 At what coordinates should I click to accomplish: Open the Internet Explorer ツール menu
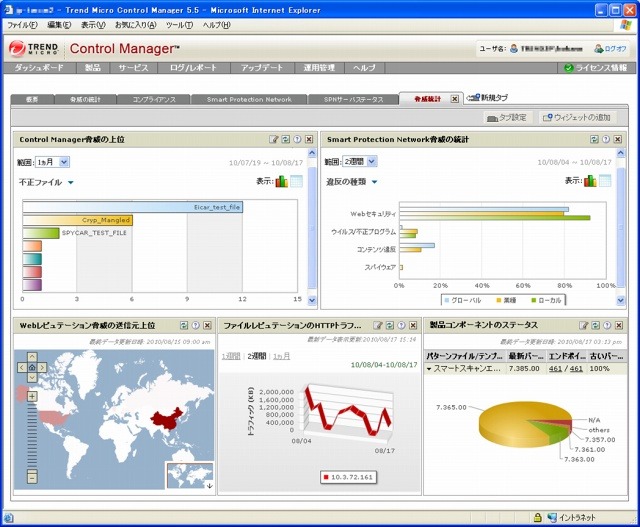tap(179, 25)
